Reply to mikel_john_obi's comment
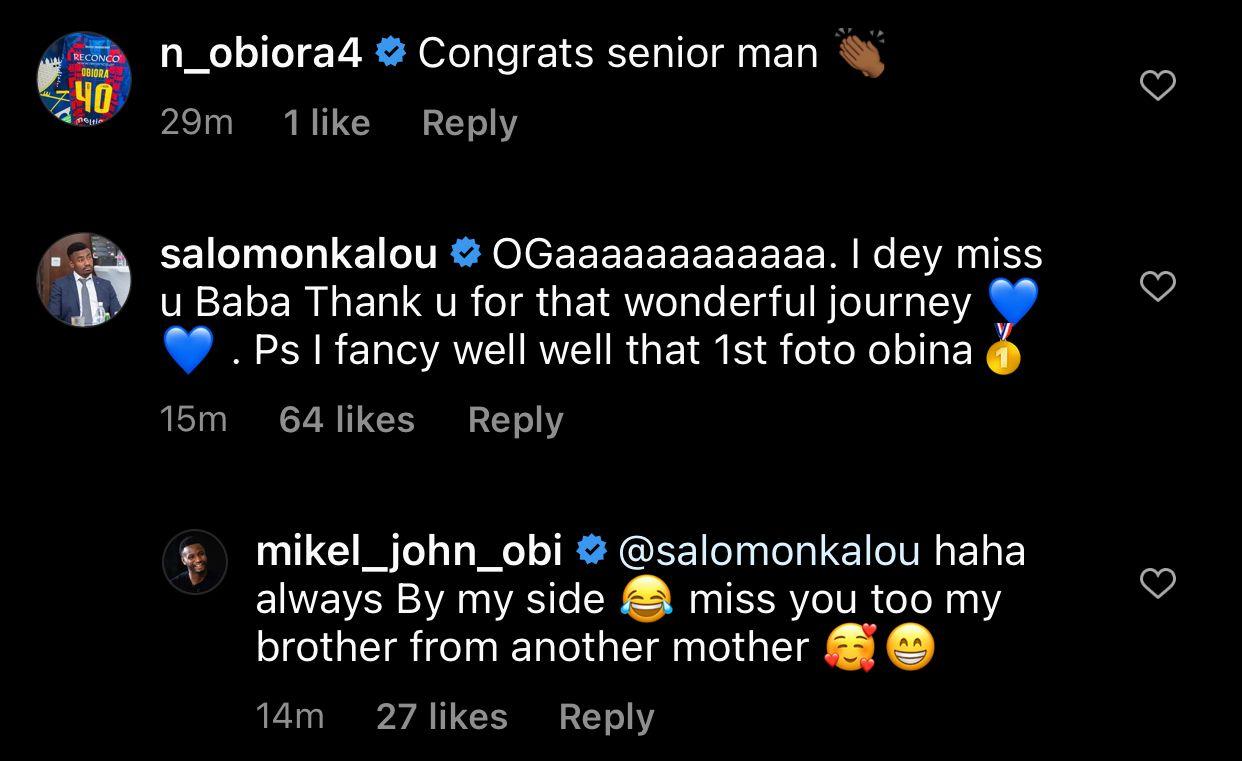Image resolution: width=1242 pixels, height=761 pixels. (606, 717)
